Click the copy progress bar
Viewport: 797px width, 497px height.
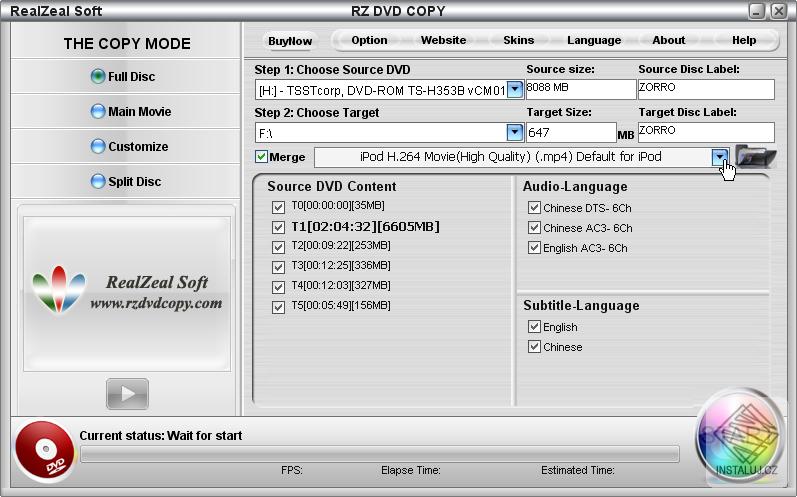tap(380, 454)
